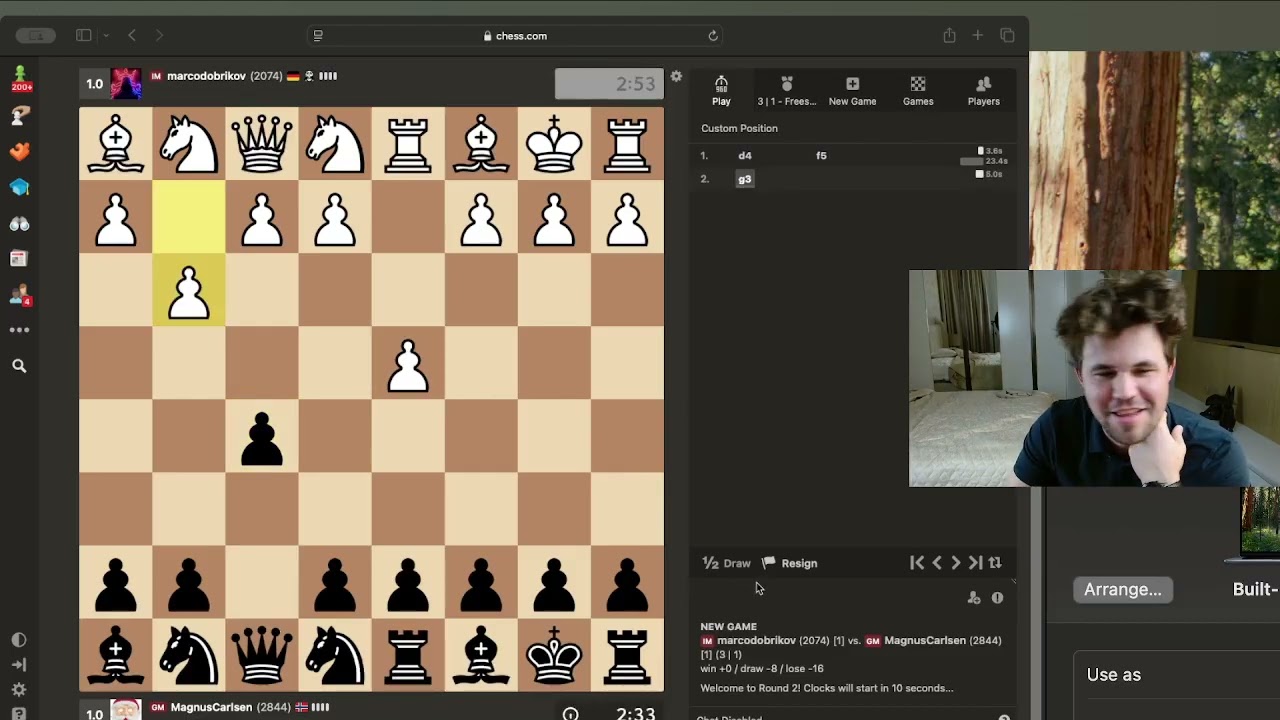1280x720 pixels.
Task: Go to next move
Action: click(x=956, y=563)
